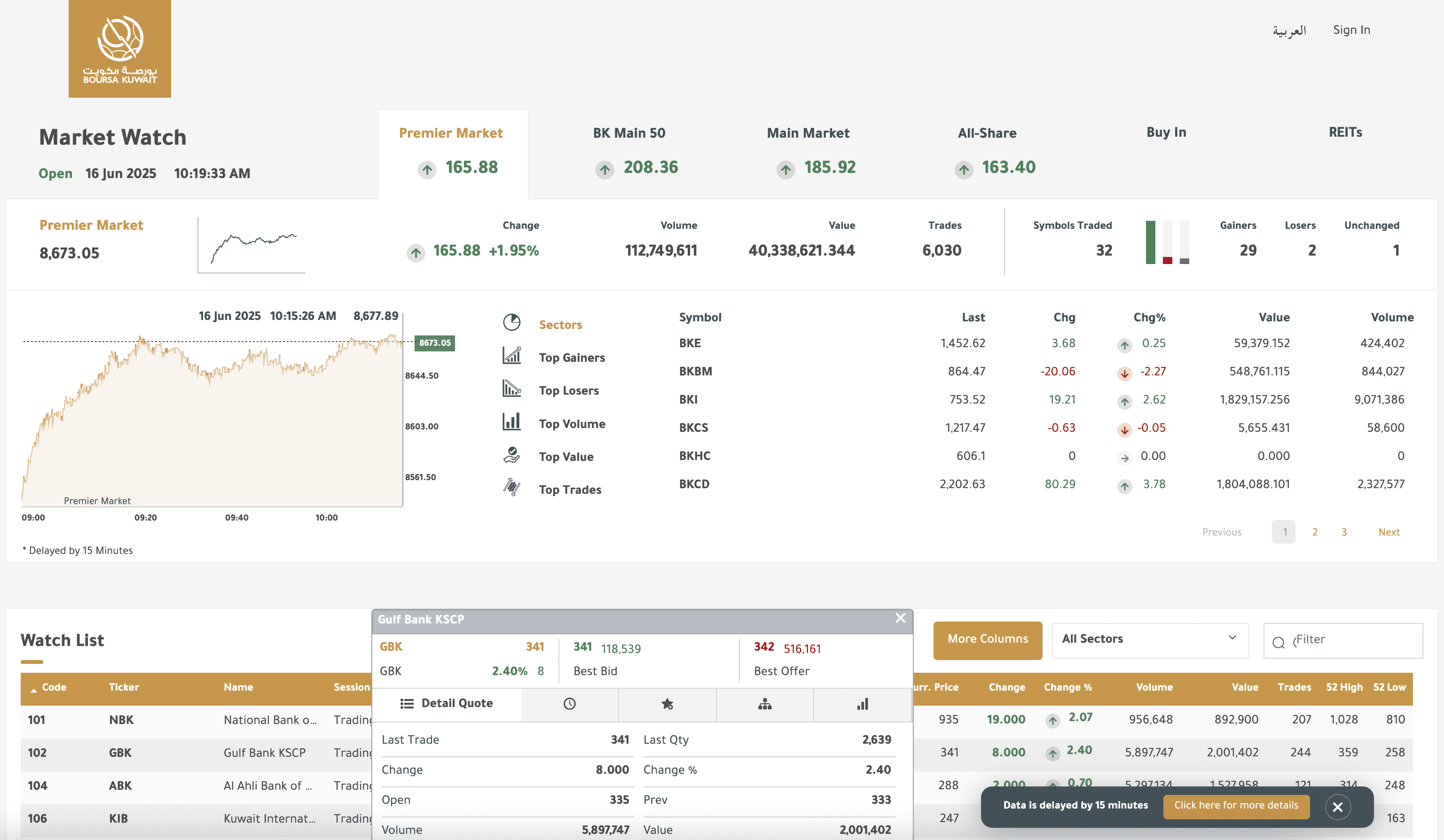Click the All-Share up arrow icon
1444x840 pixels.
point(964,170)
